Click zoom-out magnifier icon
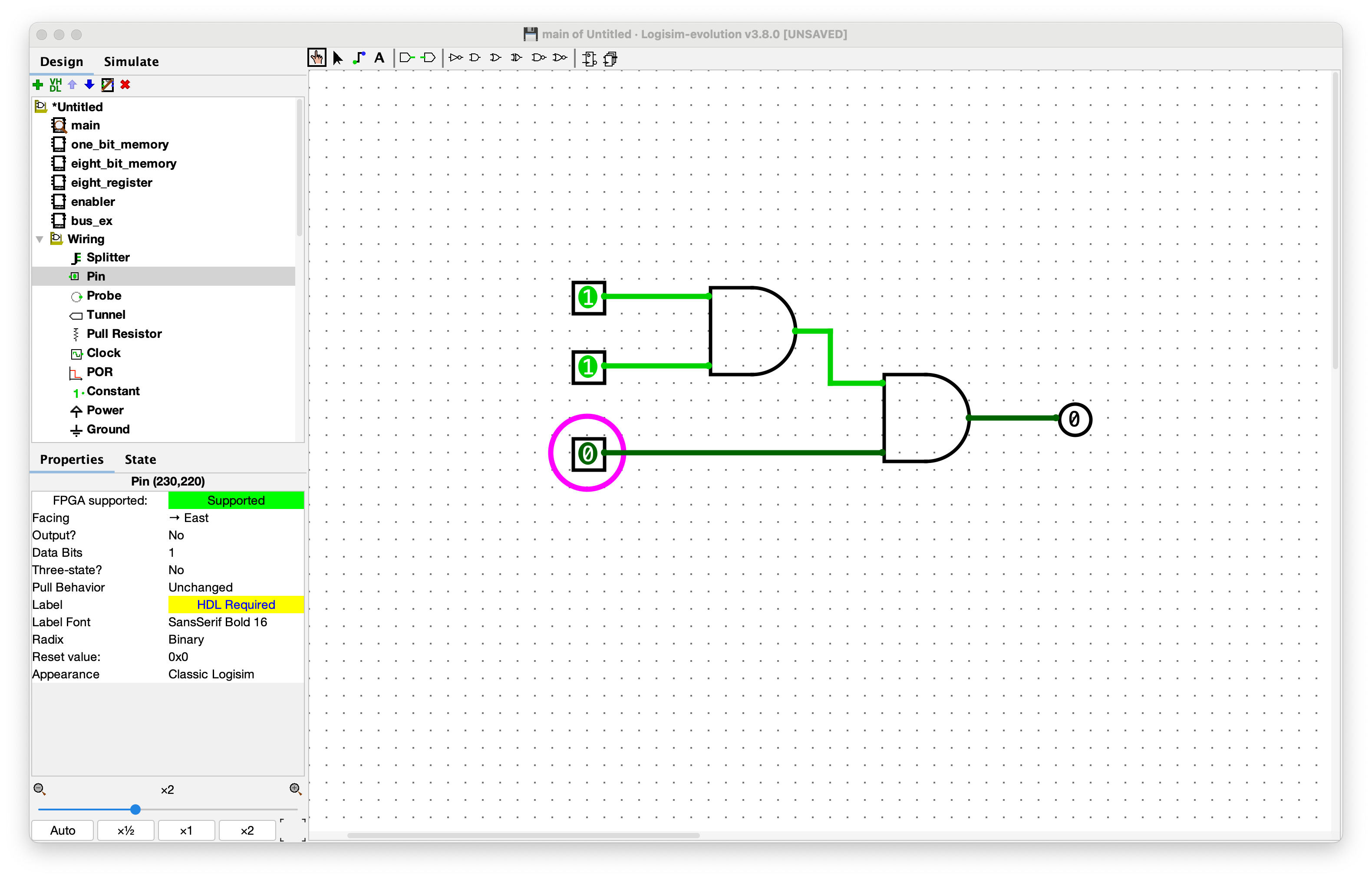 click(40, 790)
